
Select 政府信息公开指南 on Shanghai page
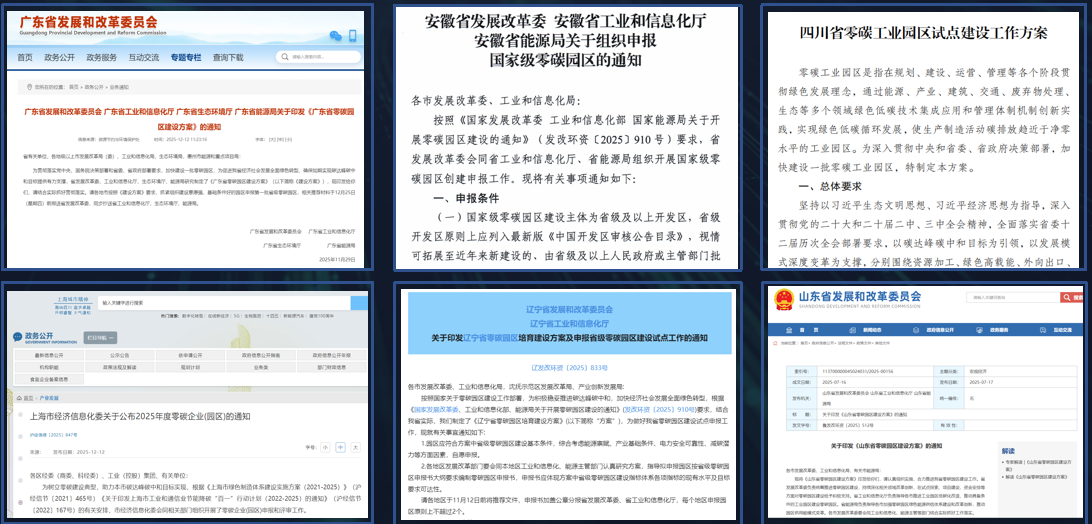[x=261, y=355]
